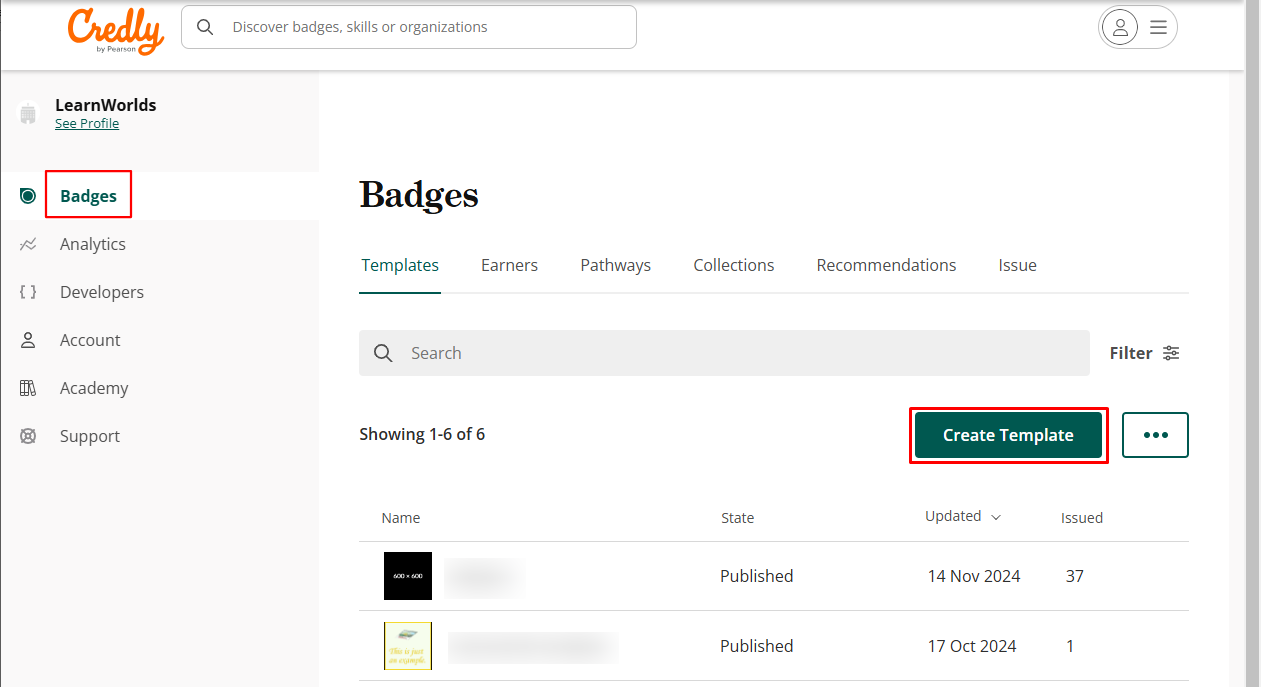1261x687 pixels.
Task: Click the issued count 37
Action: tap(1075, 576)
